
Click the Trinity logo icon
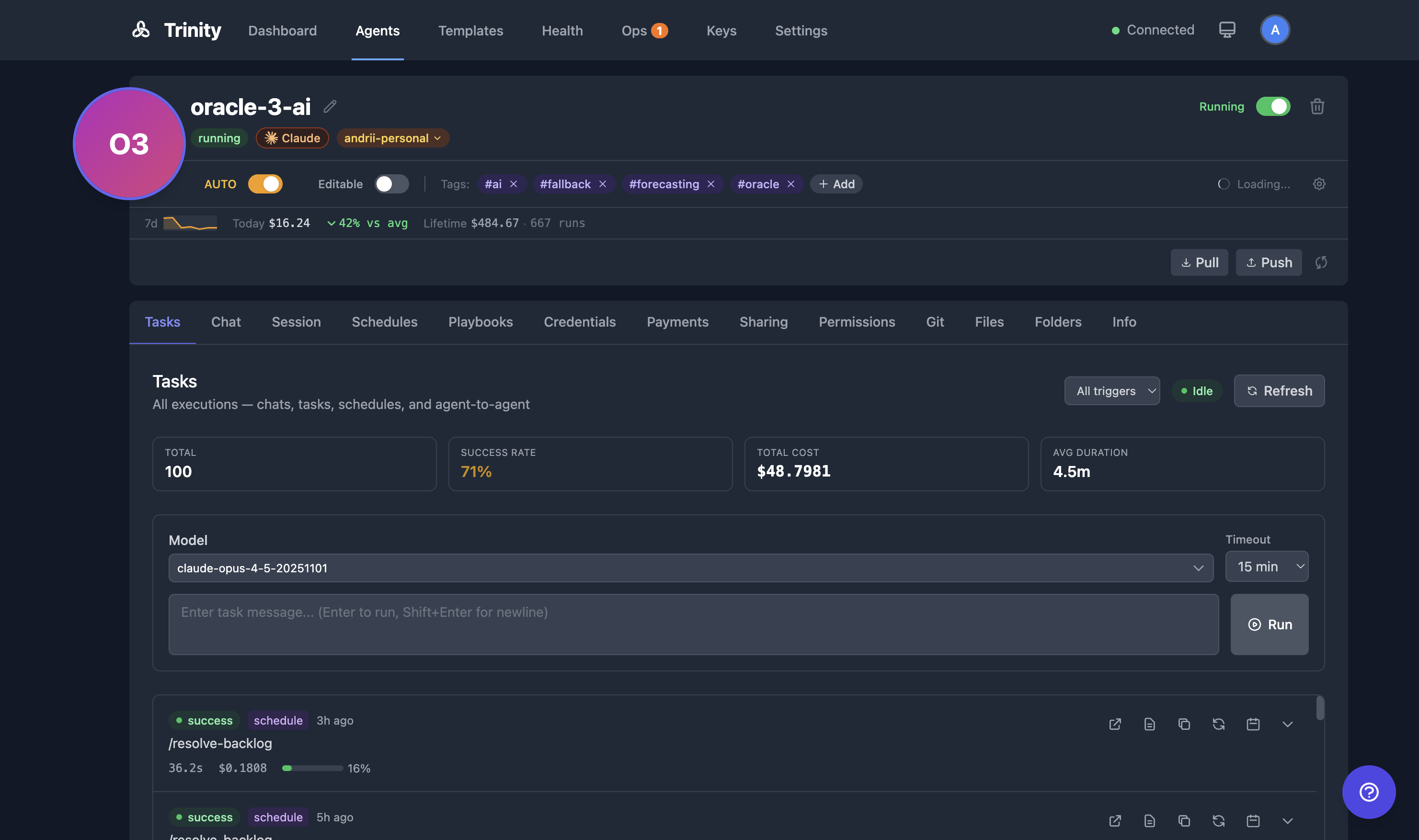(x=140, y=29)
